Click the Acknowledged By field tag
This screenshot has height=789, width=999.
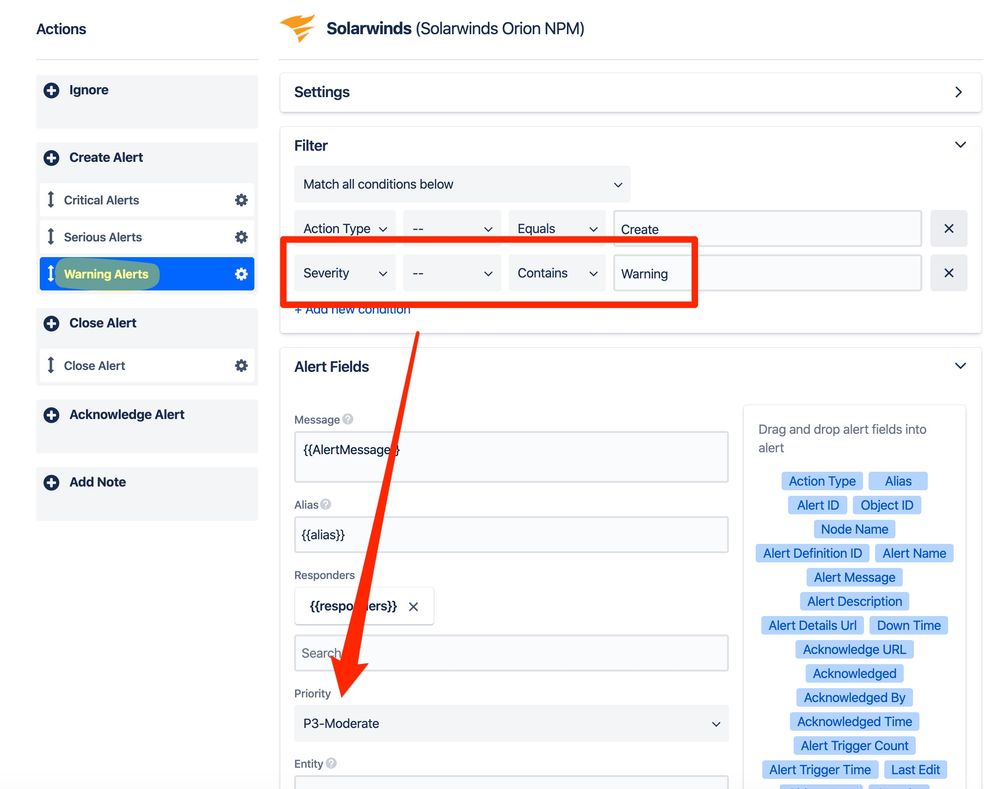coord(854,698)
